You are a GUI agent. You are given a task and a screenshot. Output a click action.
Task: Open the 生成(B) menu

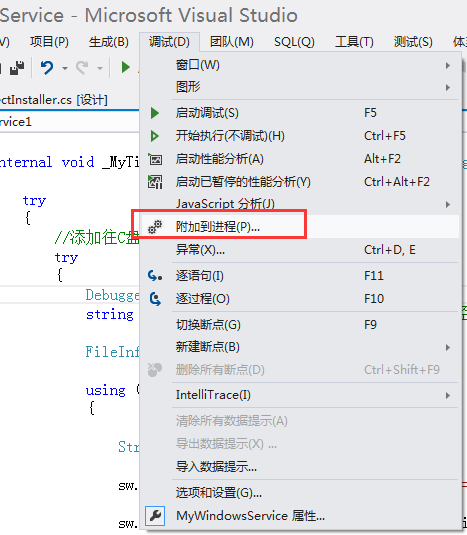tap(108, 42)
